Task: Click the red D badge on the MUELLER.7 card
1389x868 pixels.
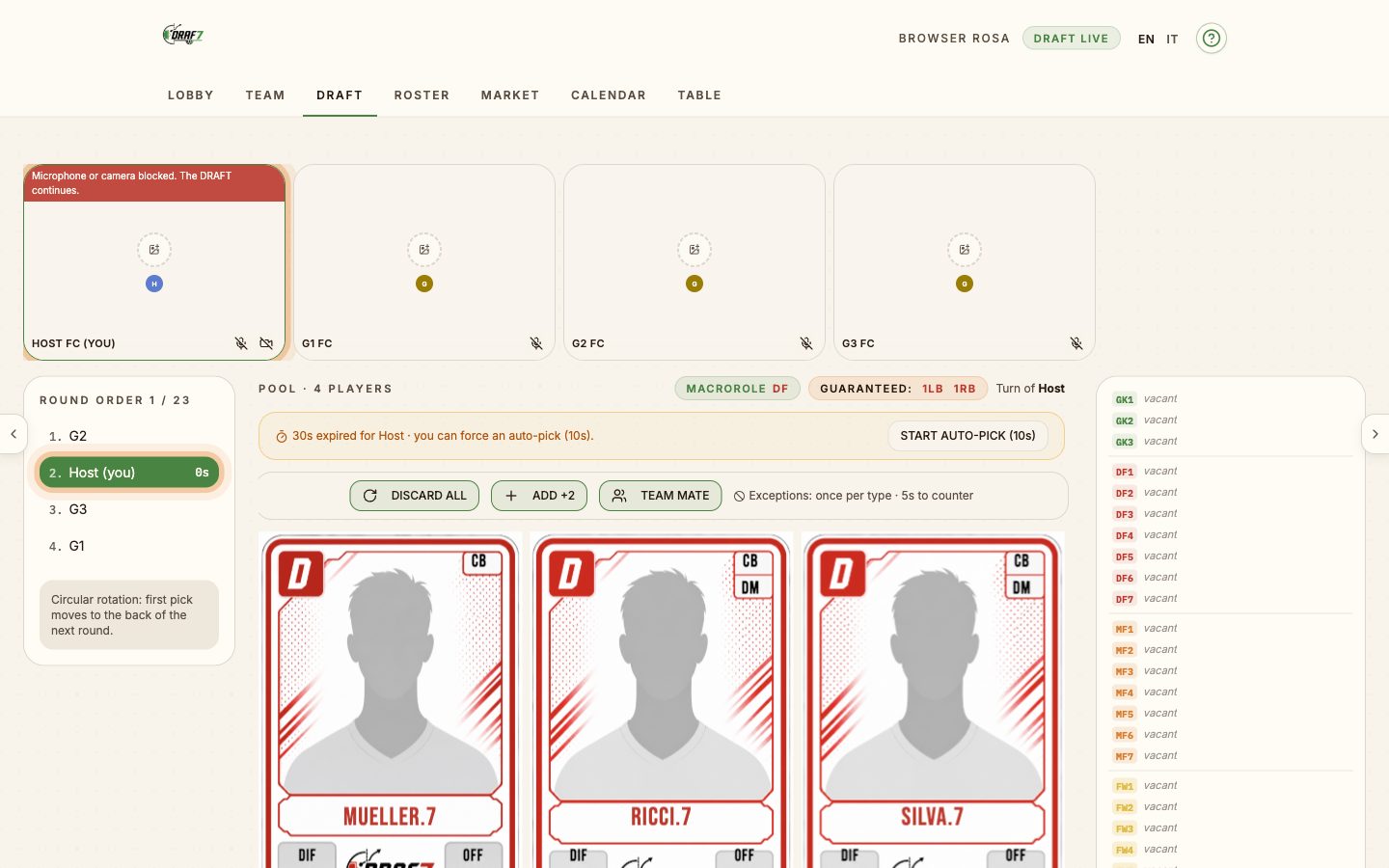Action: (x=301, y=574)
